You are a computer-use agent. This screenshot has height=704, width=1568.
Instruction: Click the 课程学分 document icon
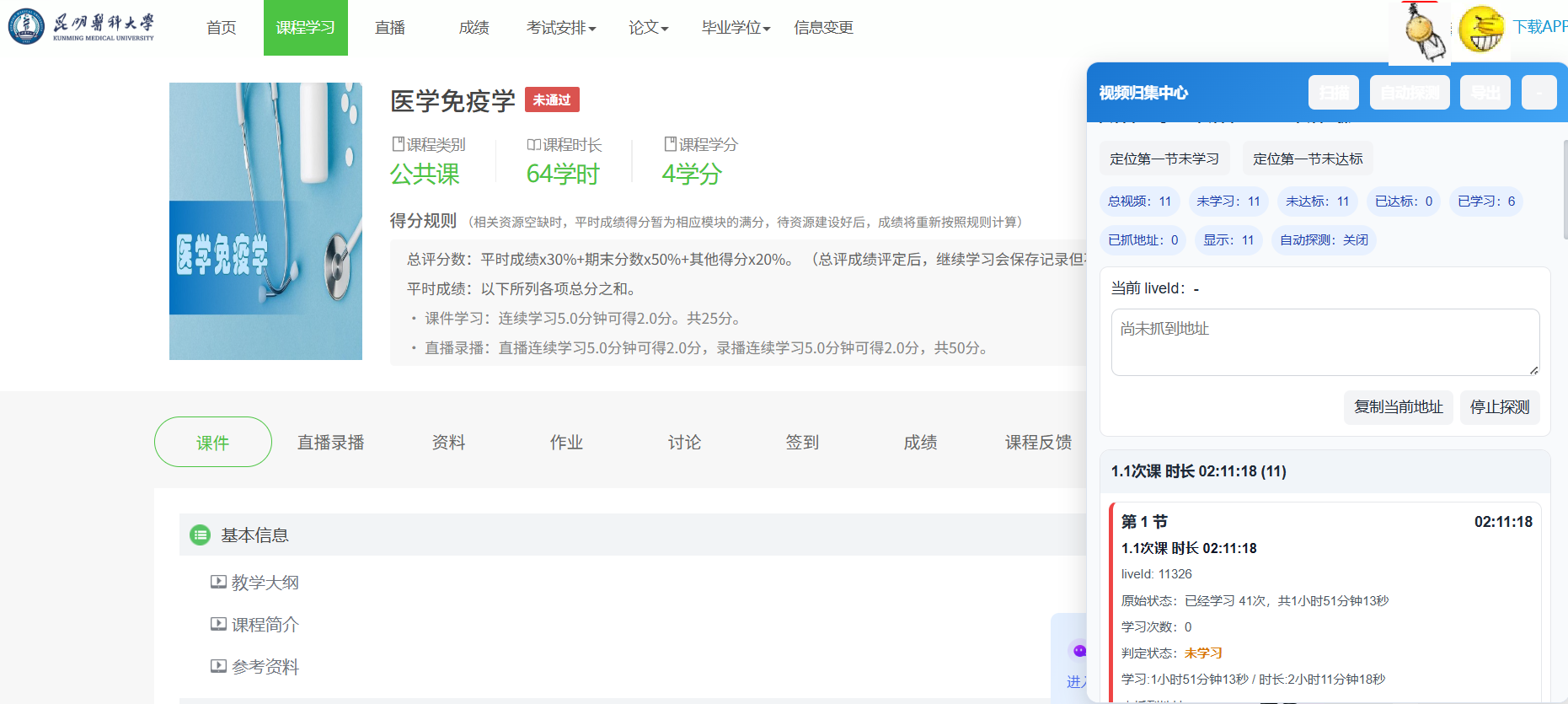pyautogui.click(x=671, y=144)
